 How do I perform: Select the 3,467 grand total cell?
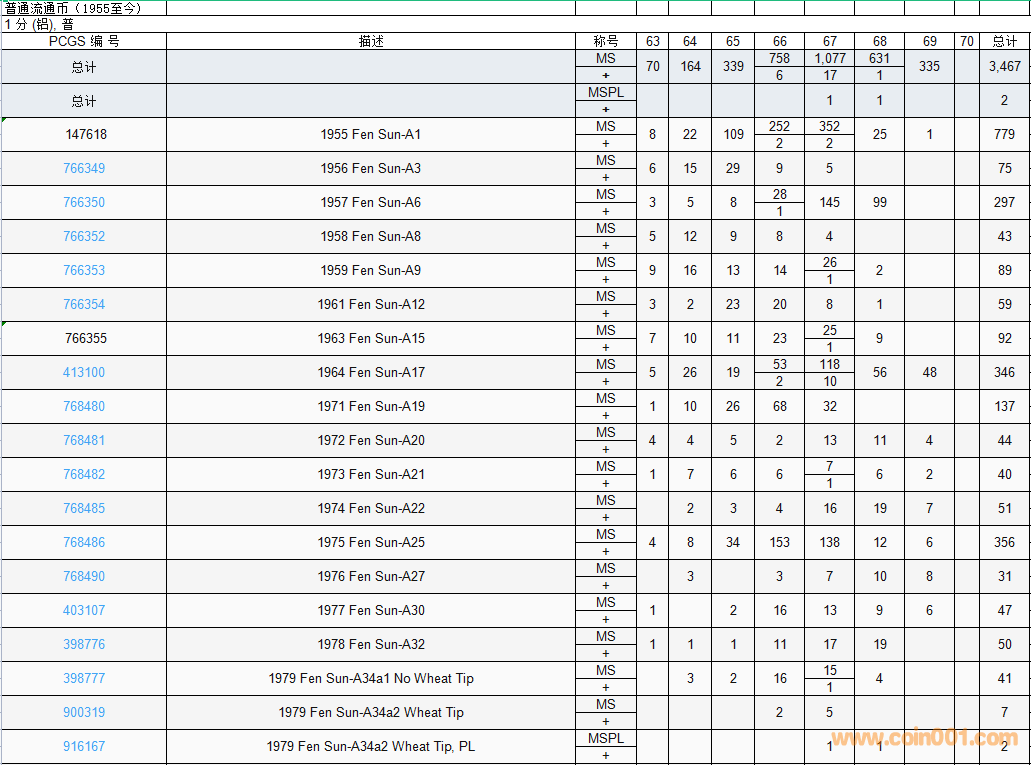[1004, 67]
